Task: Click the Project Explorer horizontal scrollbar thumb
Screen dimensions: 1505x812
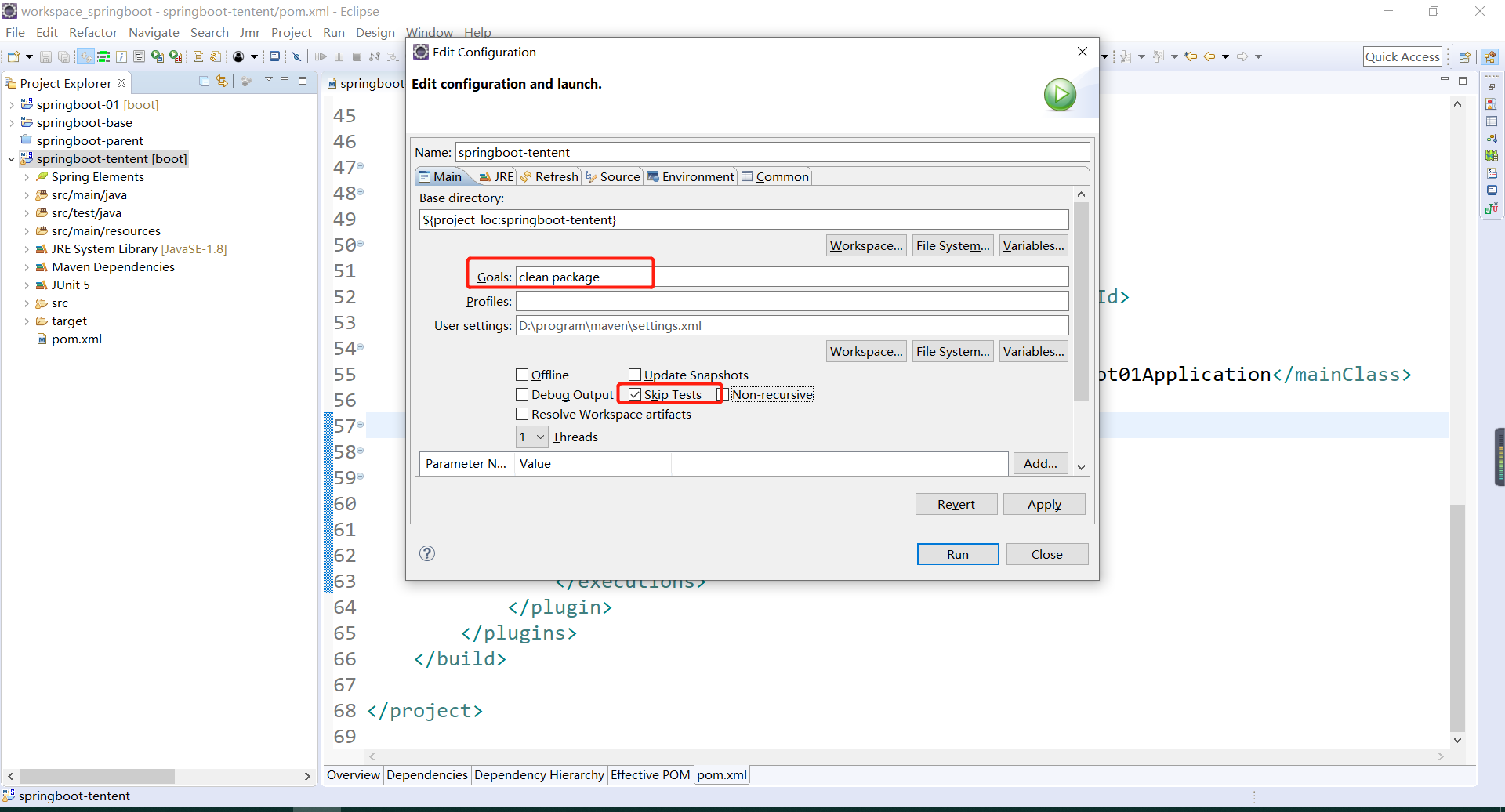Action: (97, 776)
